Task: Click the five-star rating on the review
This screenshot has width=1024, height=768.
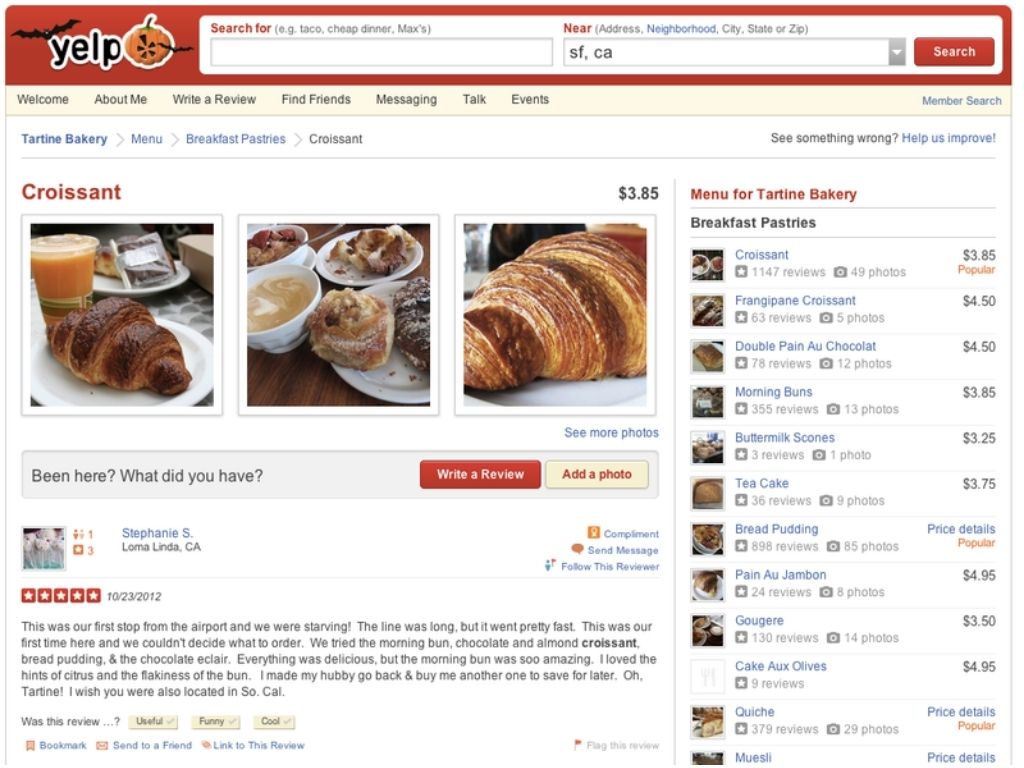Action: coord(61,596)
